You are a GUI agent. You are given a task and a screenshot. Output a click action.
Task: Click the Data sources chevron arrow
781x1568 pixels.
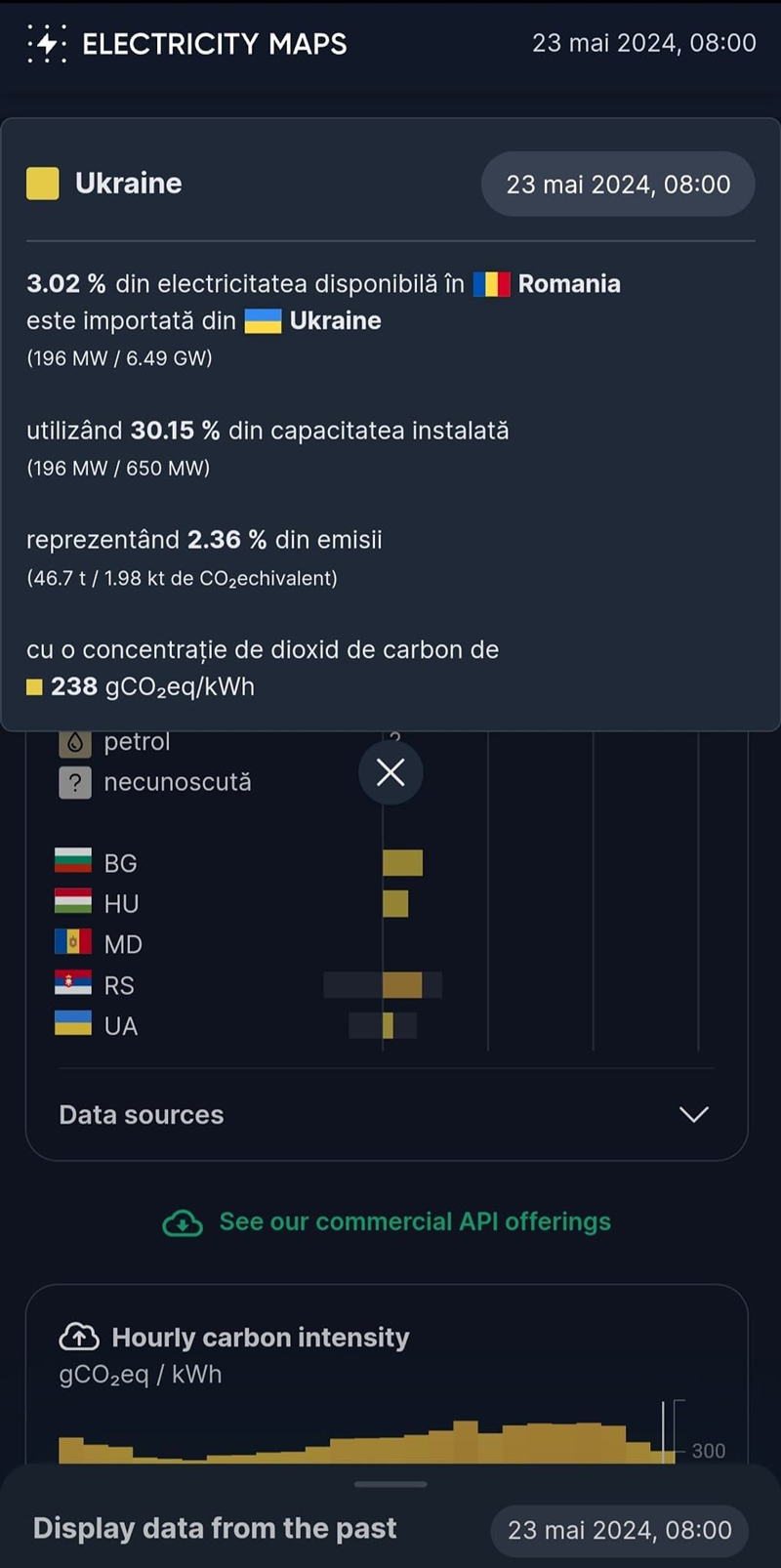(x=693, y=1115)
